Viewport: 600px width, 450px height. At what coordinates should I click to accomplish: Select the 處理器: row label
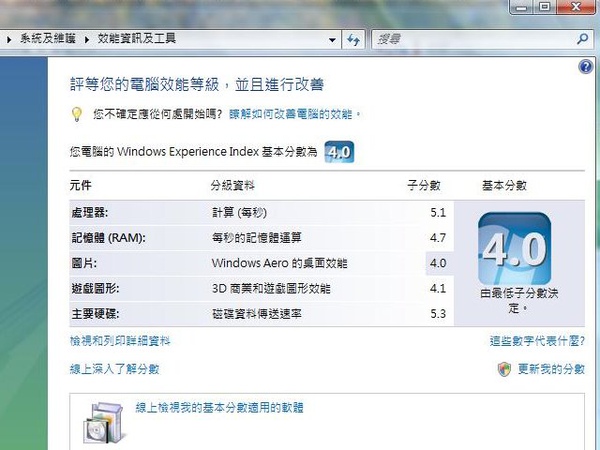pyautogui.click(x=90, y=212)
